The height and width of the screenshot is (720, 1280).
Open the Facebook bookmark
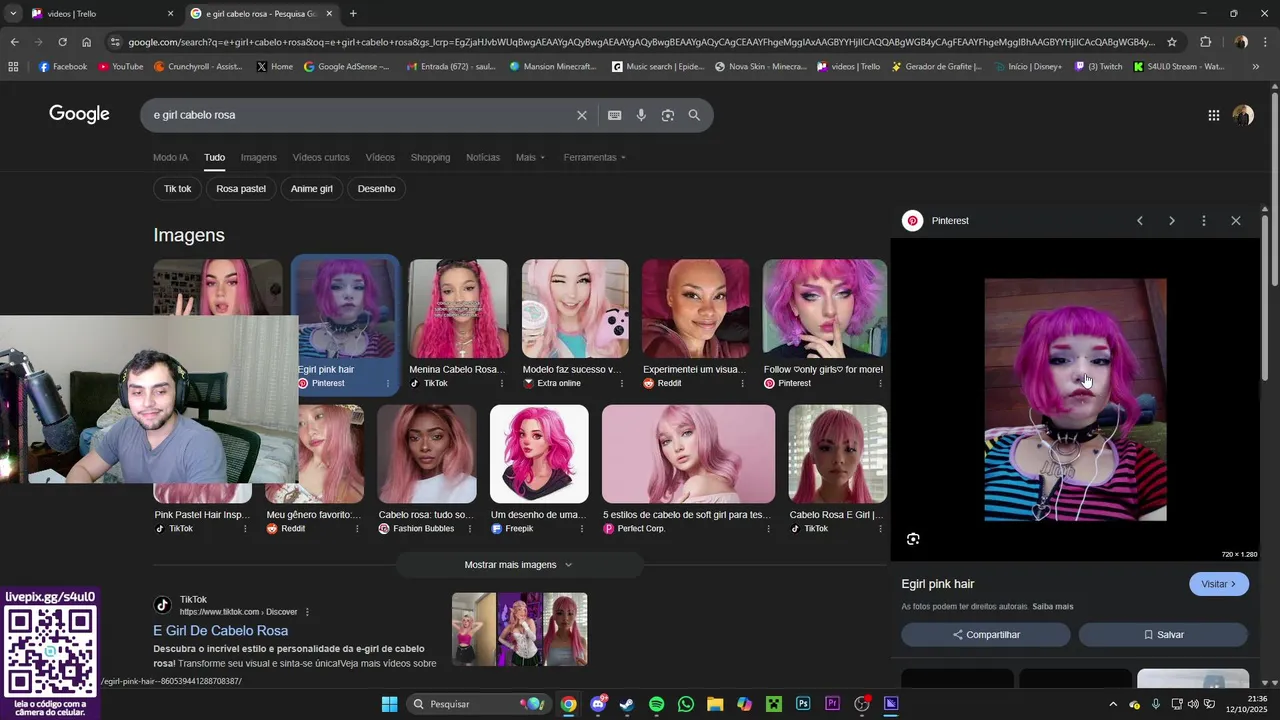pos(62,67)
